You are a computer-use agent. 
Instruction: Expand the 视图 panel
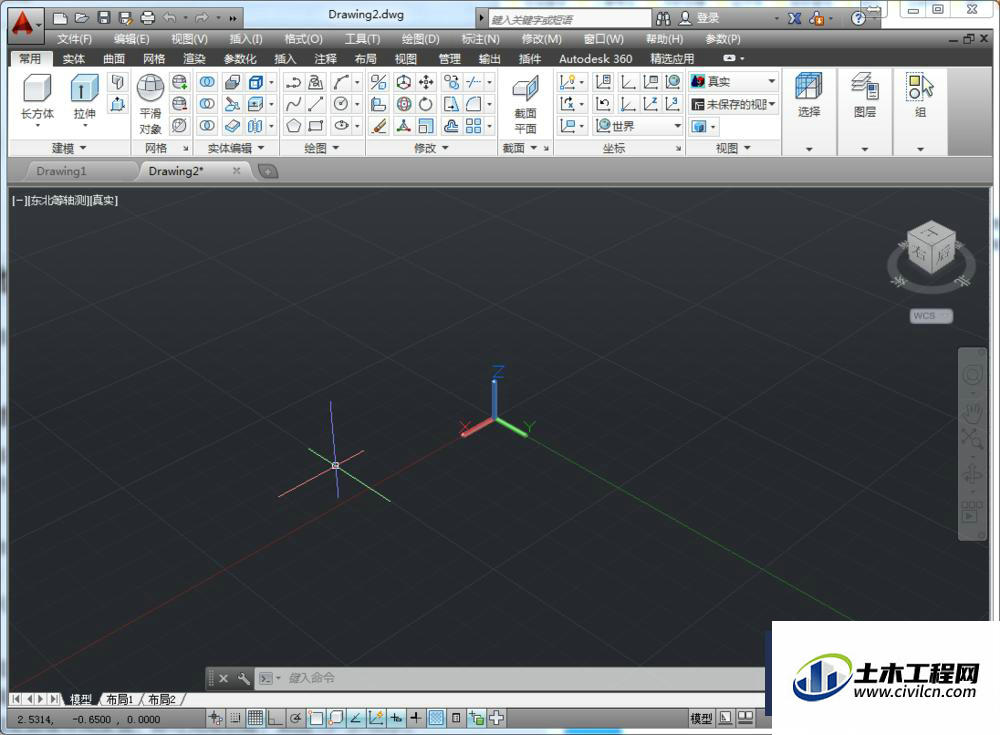point(733,148)
